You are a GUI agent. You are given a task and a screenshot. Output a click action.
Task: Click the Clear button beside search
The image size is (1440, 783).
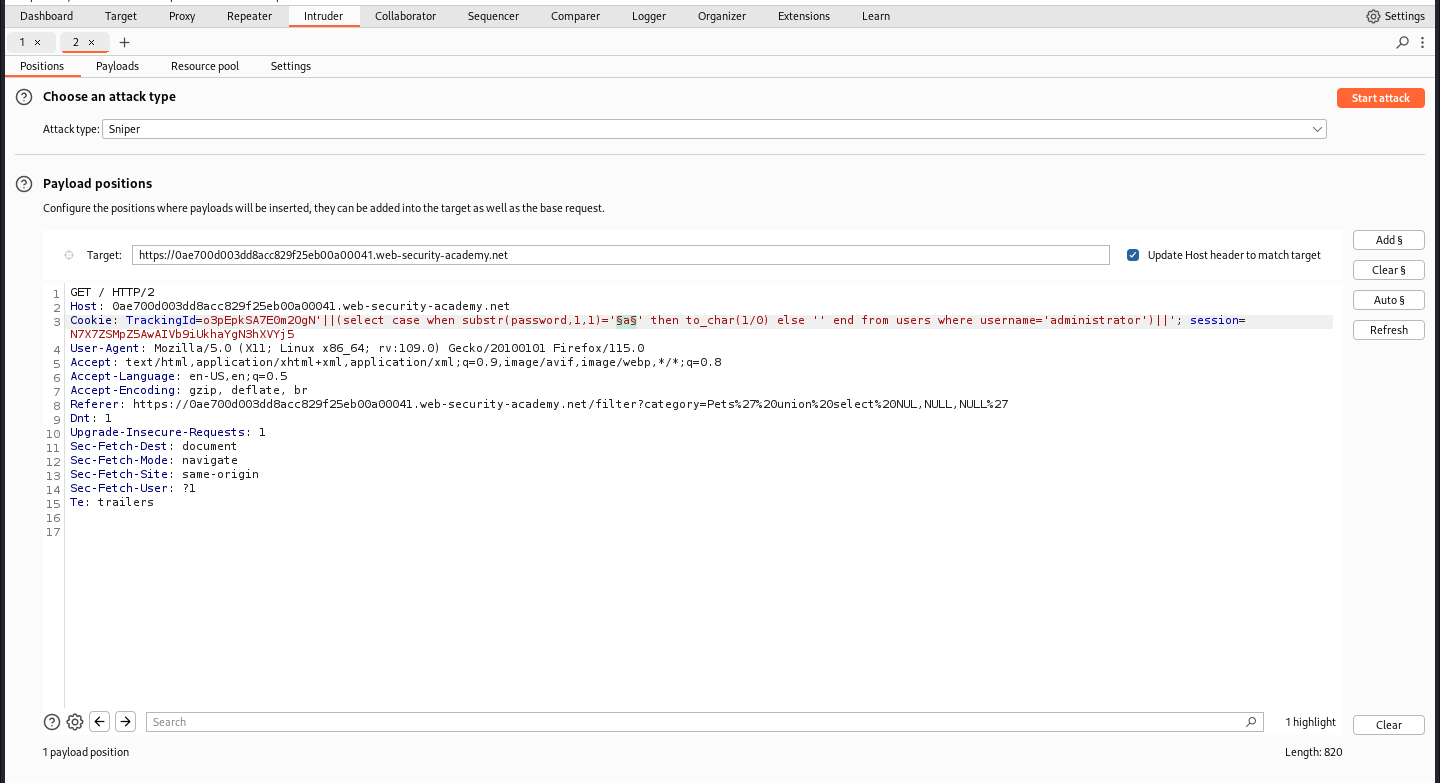[x=1389, y=725]
